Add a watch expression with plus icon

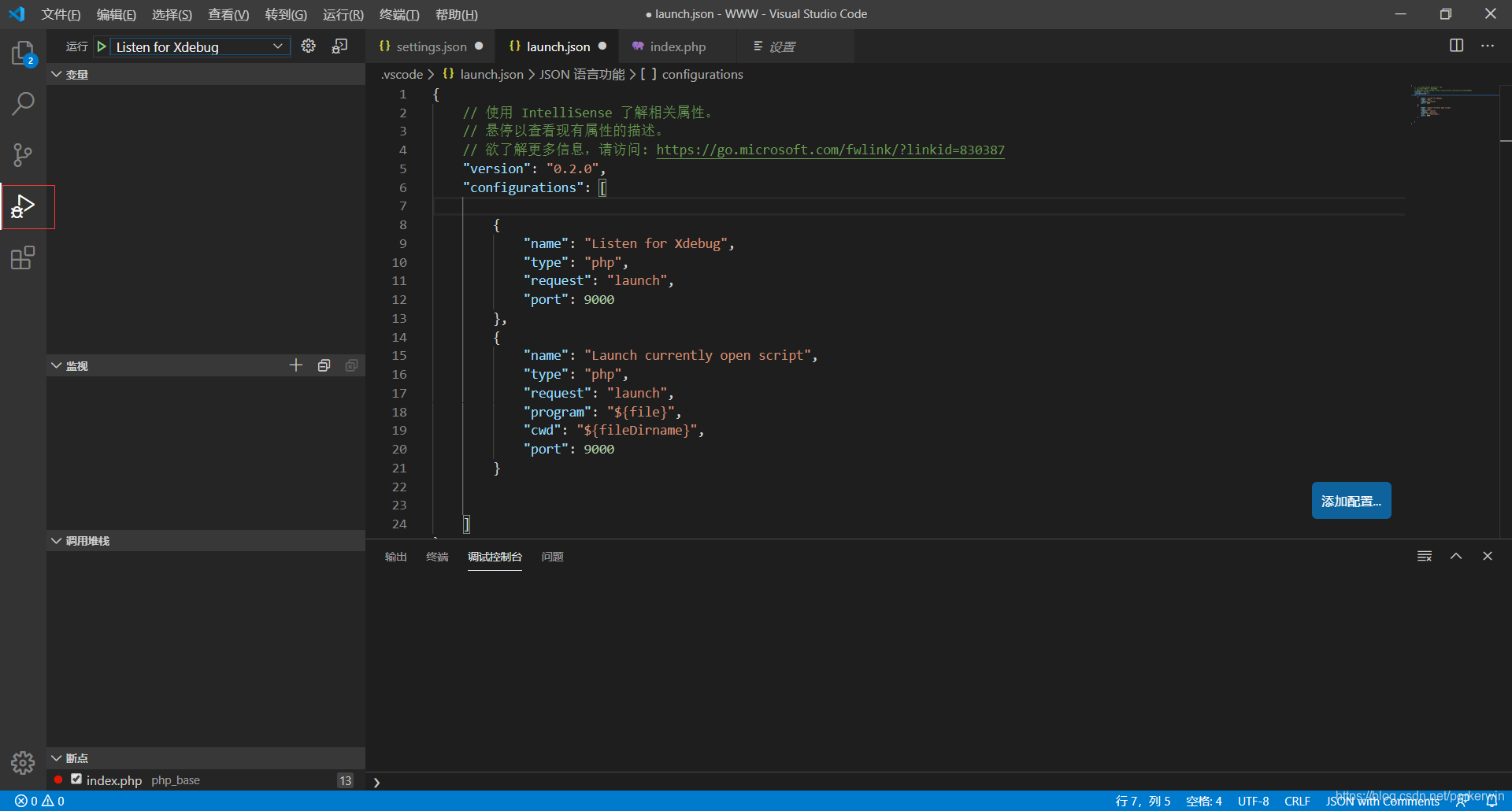[296, 365]
